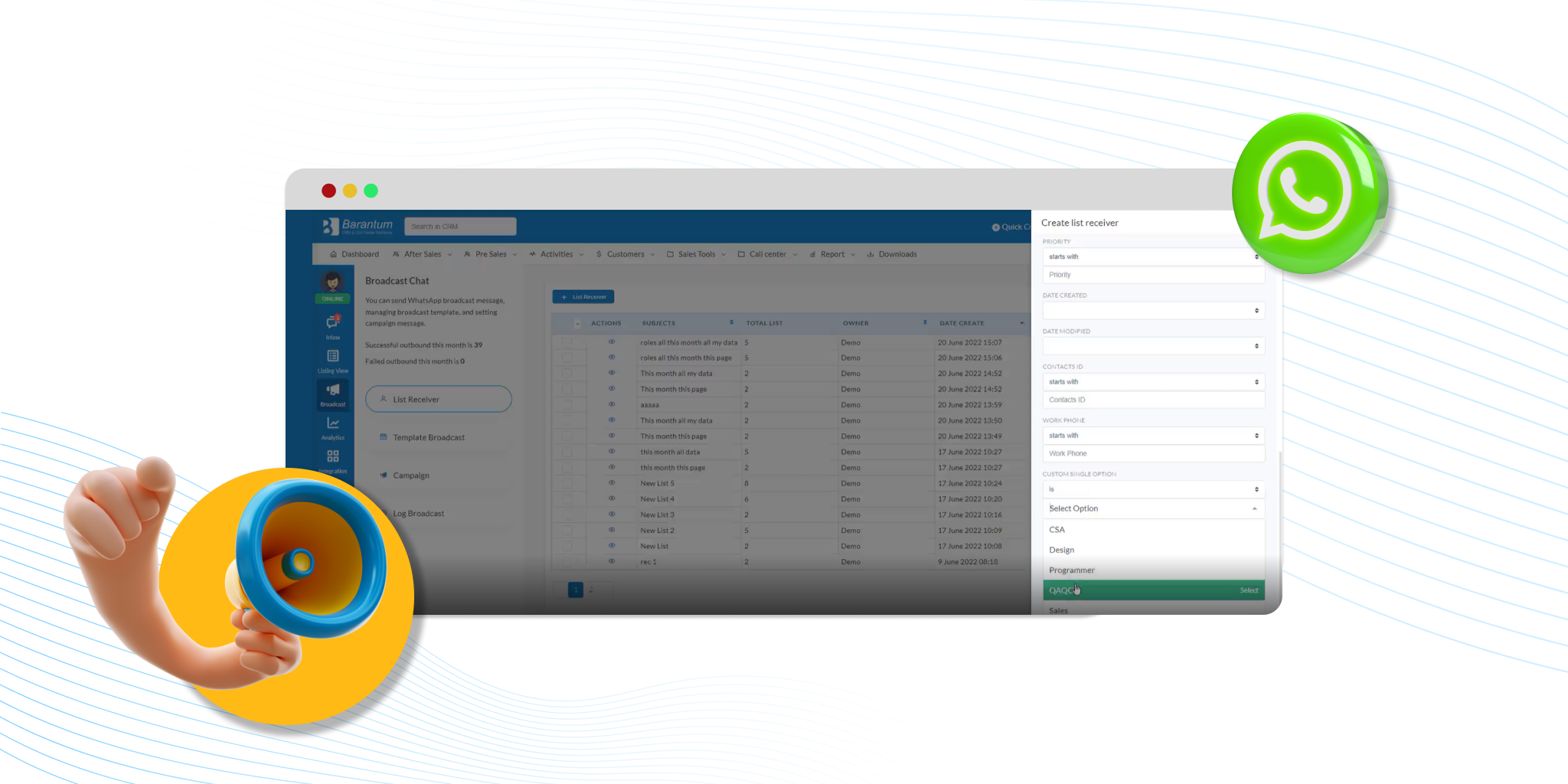The width and height of the screenshot is (1568, 784).
Task: Check the 'this month all data' row
Action: tap(567, 452)
